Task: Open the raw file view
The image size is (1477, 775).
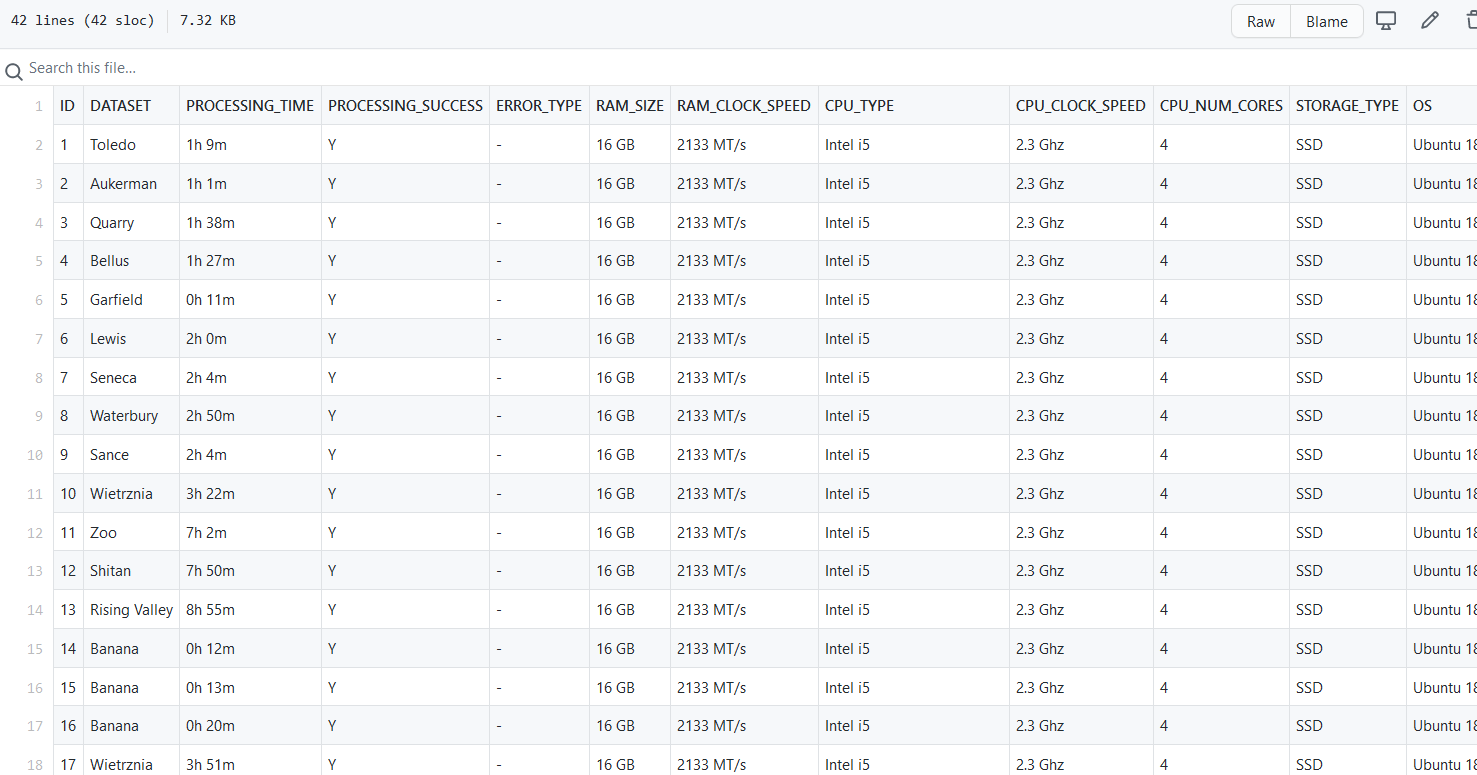Action: pos(1260,21)
